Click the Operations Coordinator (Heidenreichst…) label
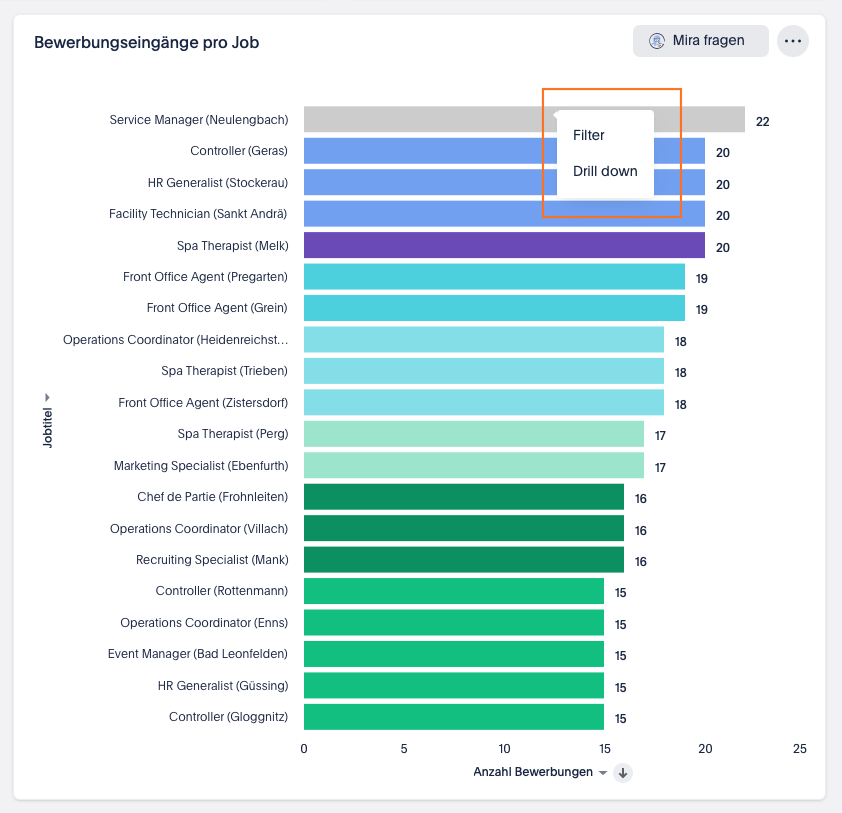 pos(175,340)
